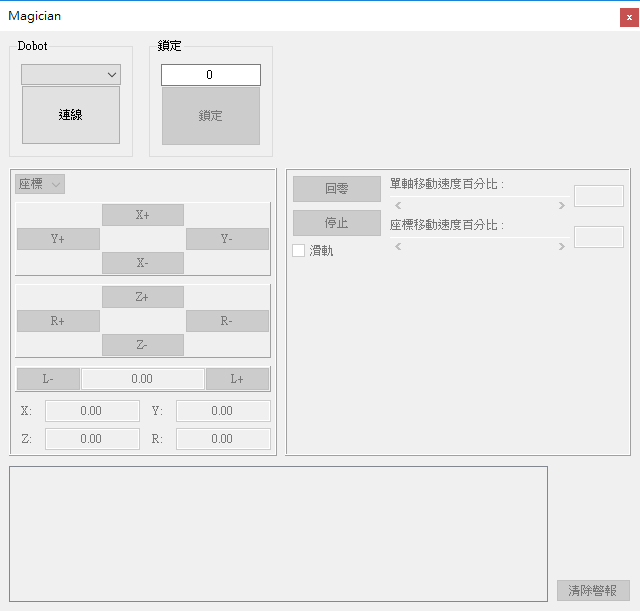Click the Y coordinate value field
Image resolution: width=640 pixels, height=611 pixels.
point(223,411)
